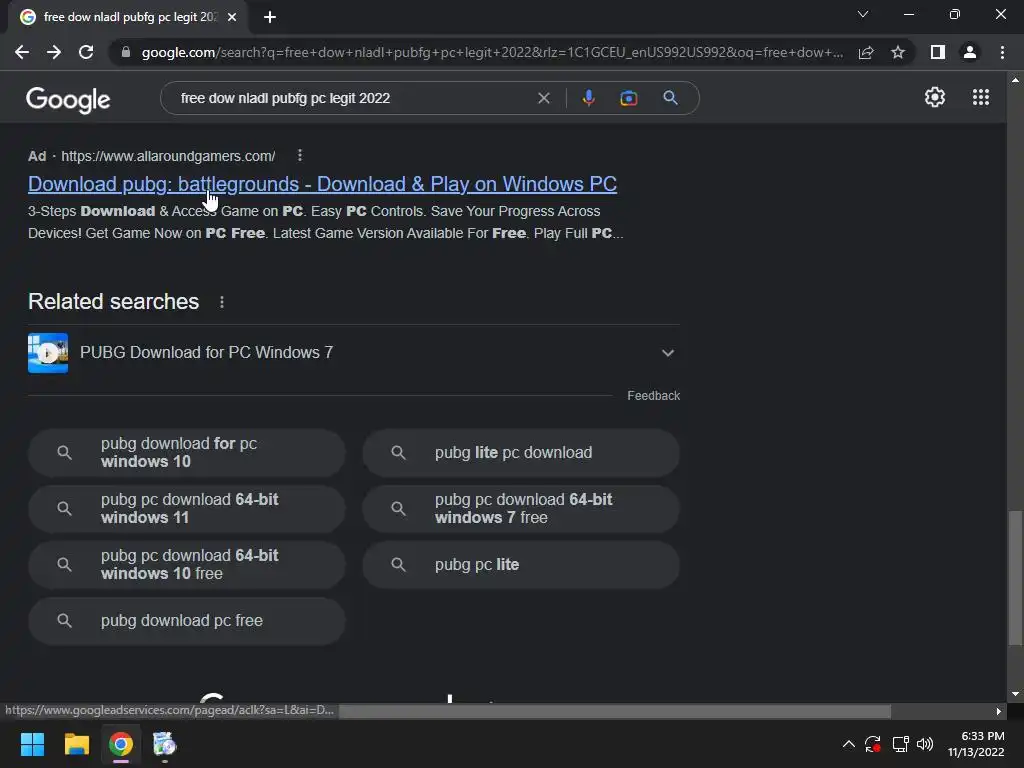Open 'Download pubg: battlegrounds' ad link
The height and width of the screenshot is (768, 1024).
323,184
